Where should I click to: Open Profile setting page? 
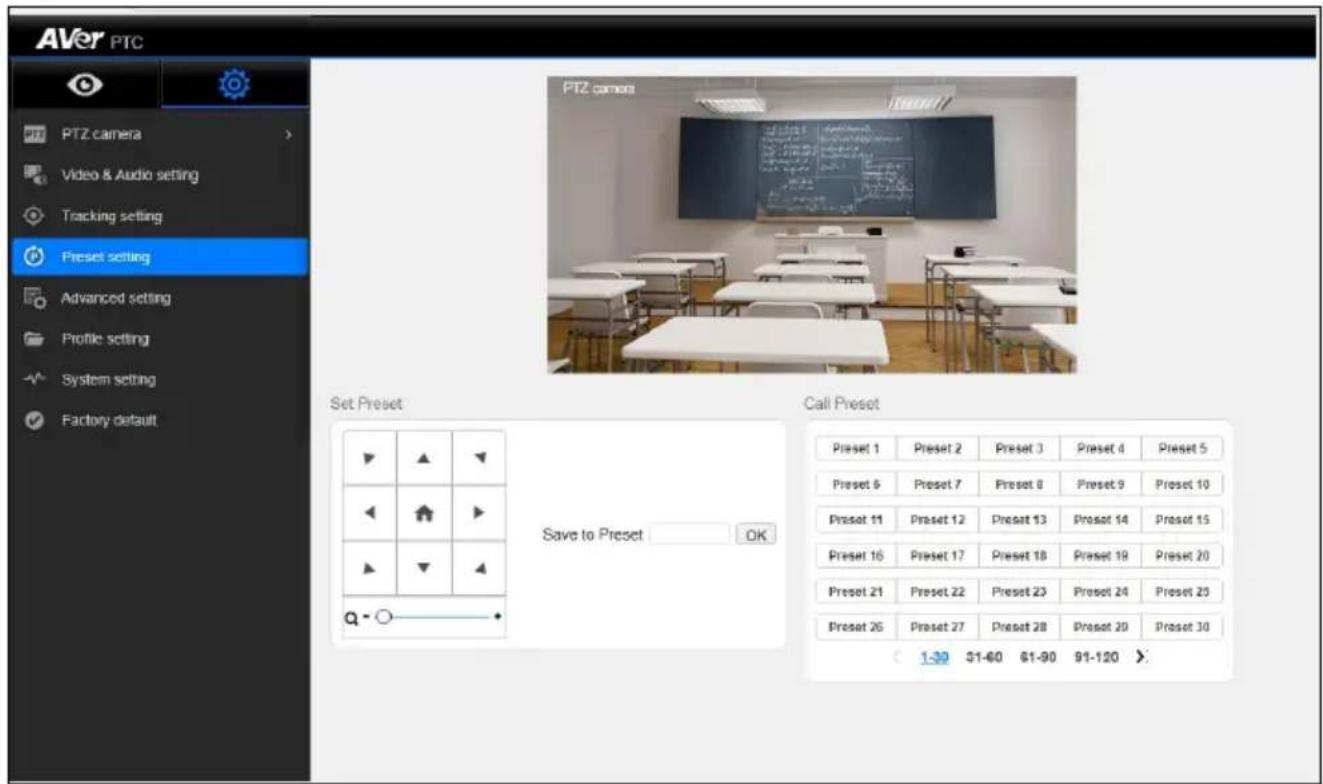click(x=160, y=339)
